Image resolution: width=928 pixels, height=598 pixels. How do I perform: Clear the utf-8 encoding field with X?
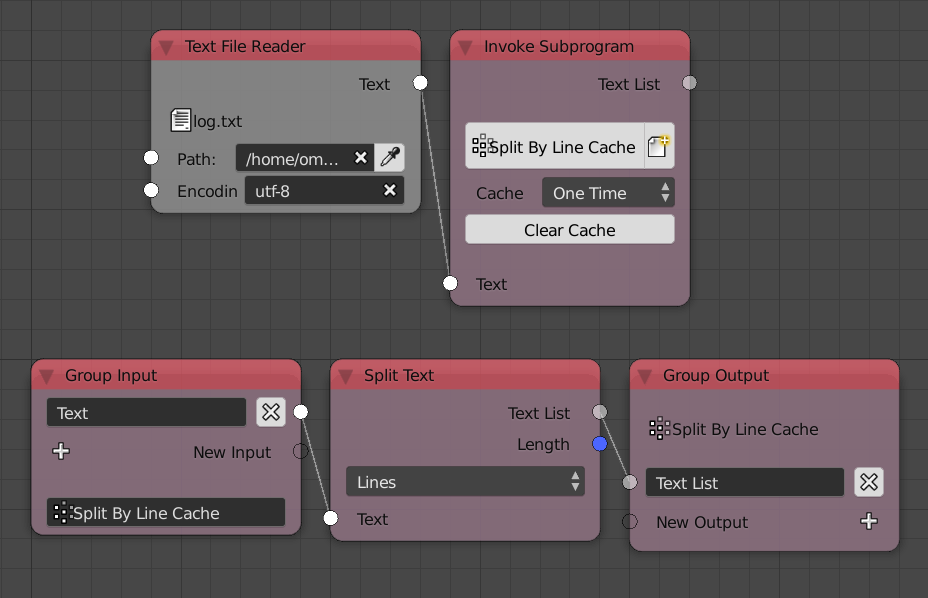click(389, 190)
